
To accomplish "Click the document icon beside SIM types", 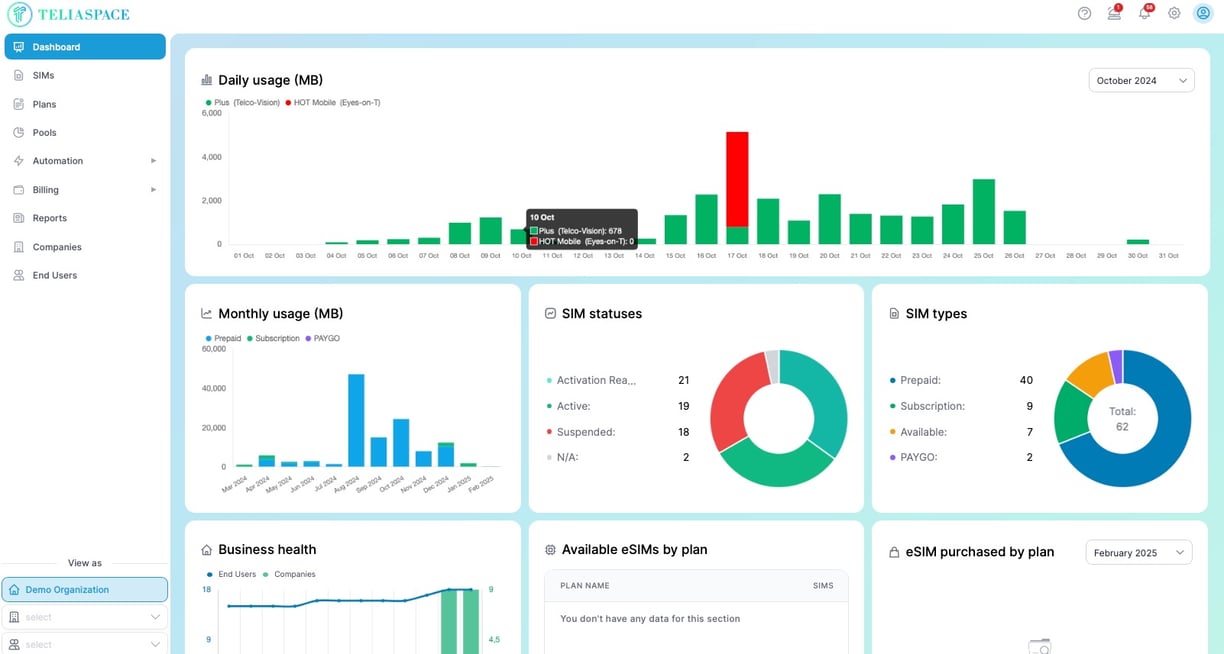I will click(894, 313).
